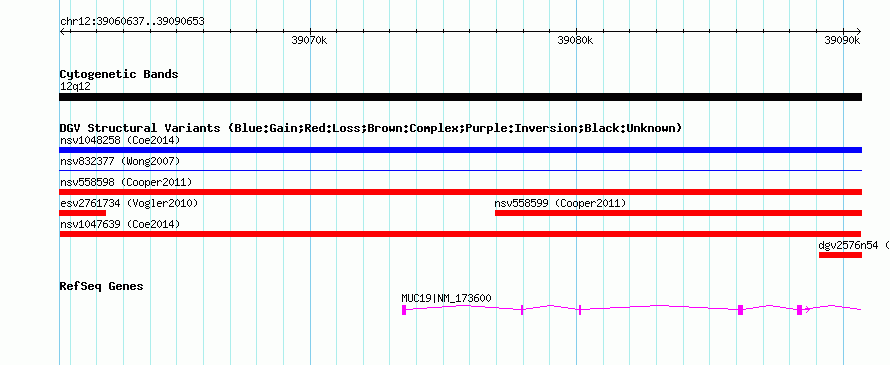Select the short red esv2761734 loss bar
Image resolution: width=890 pixels, height=365 pixels.
pyautogui.click(x=82, y=213)
